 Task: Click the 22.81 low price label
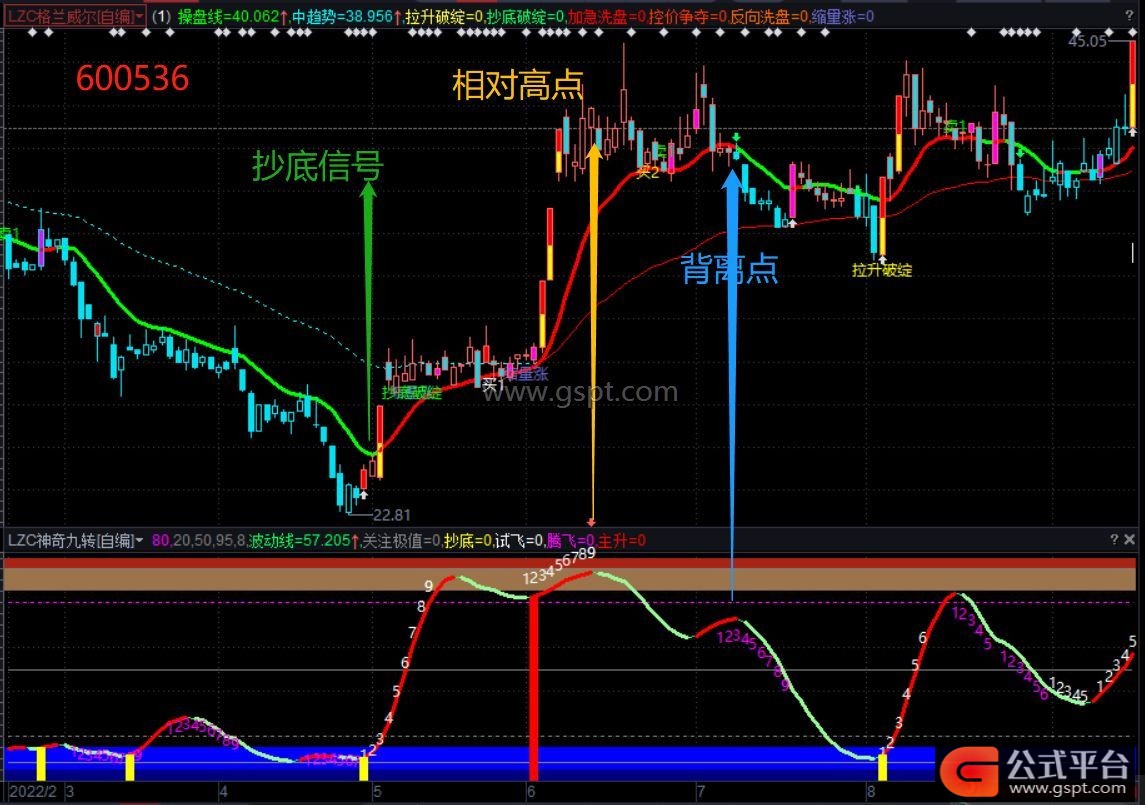pyautogui.click(x=391, y=515)
